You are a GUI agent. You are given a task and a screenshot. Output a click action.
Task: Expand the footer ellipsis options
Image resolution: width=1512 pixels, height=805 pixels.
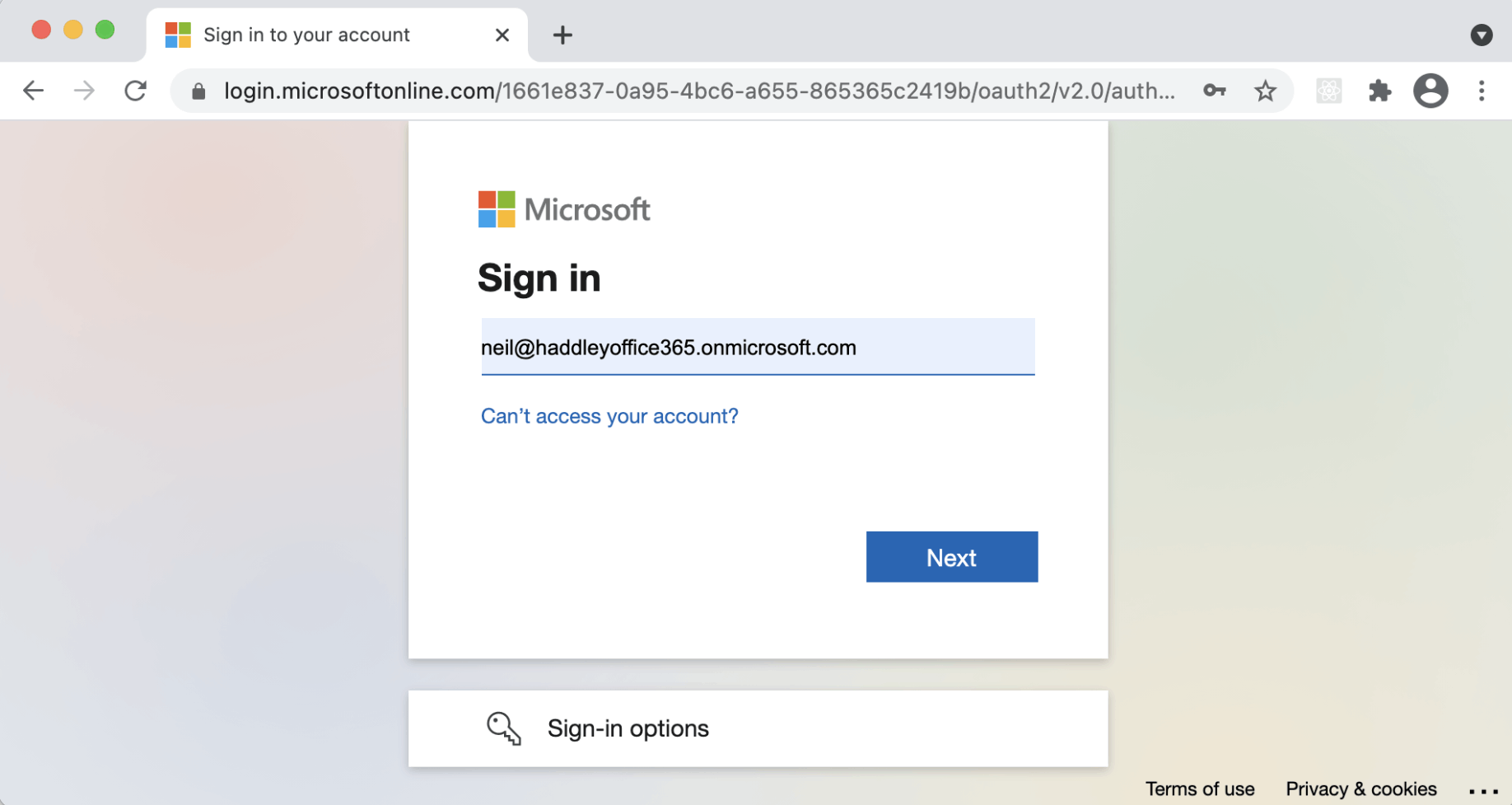click(1483, 791)
